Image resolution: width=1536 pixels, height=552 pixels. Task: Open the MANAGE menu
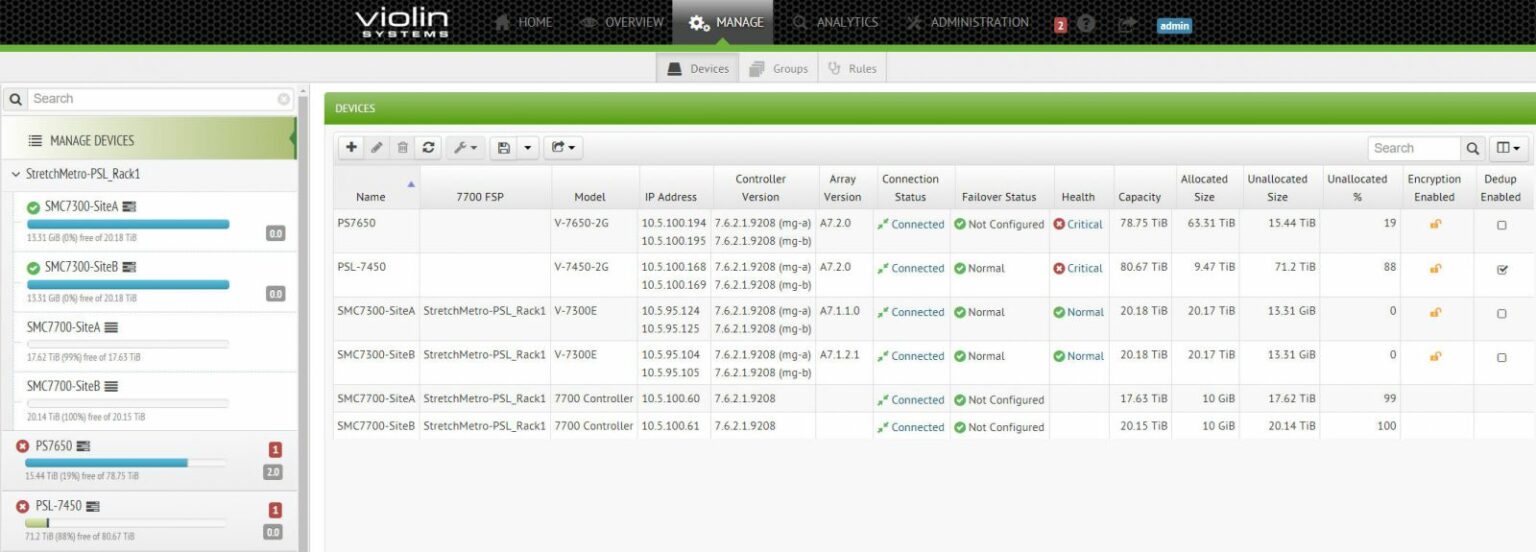tap(722, 22)
